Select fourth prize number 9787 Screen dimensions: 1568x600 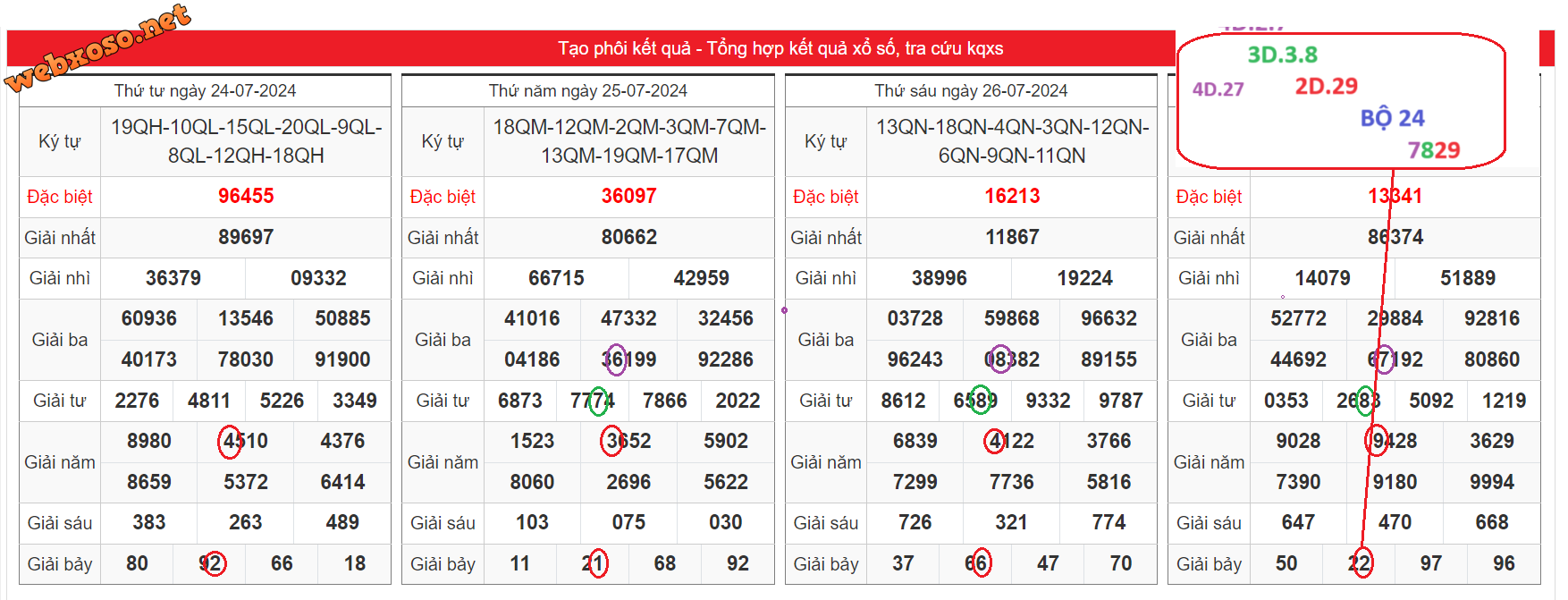pos(1120,401)
